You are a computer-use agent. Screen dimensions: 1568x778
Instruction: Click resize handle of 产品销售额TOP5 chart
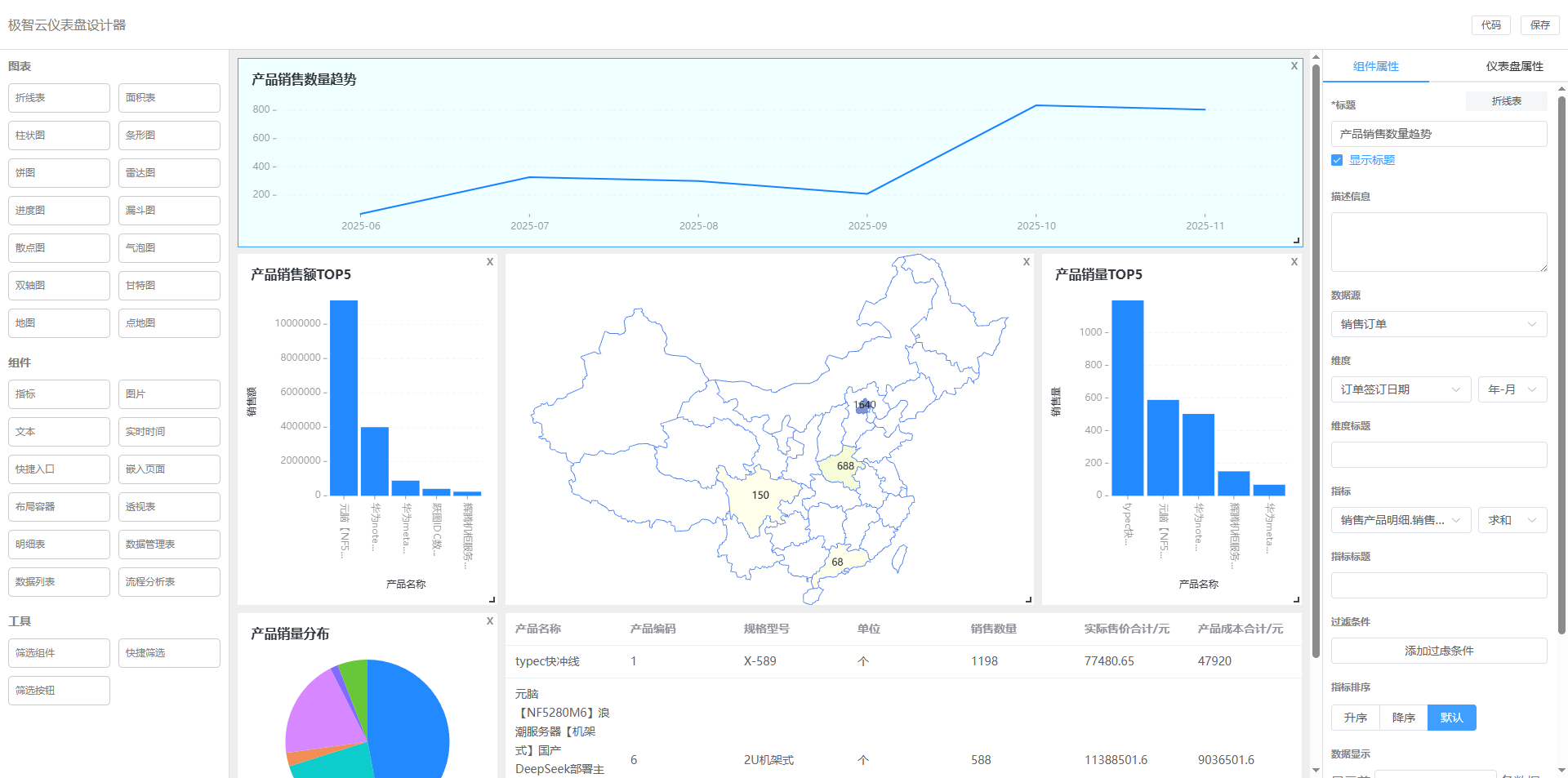coord(492,599)
